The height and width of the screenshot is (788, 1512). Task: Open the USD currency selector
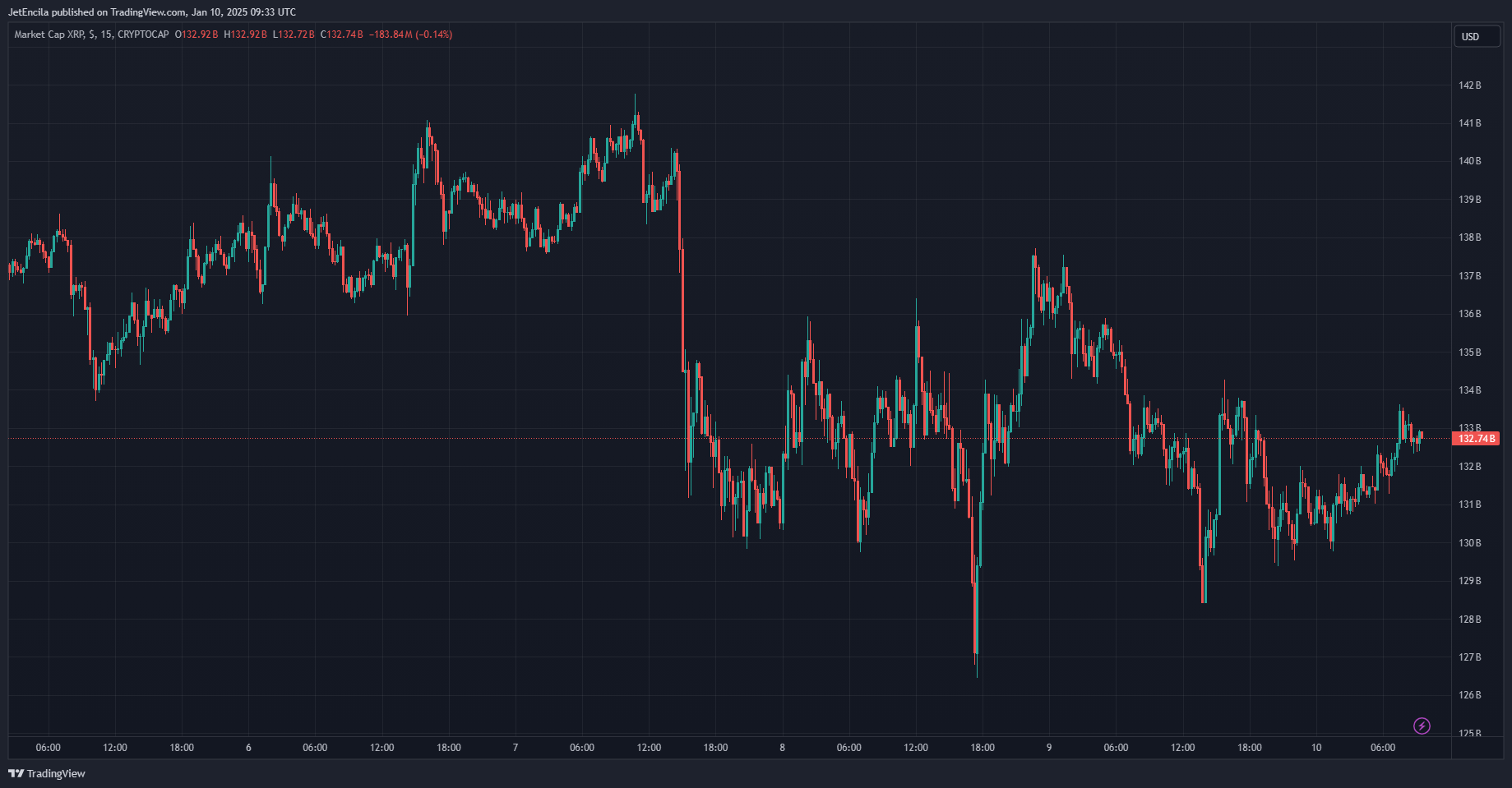coord(1476,36)
